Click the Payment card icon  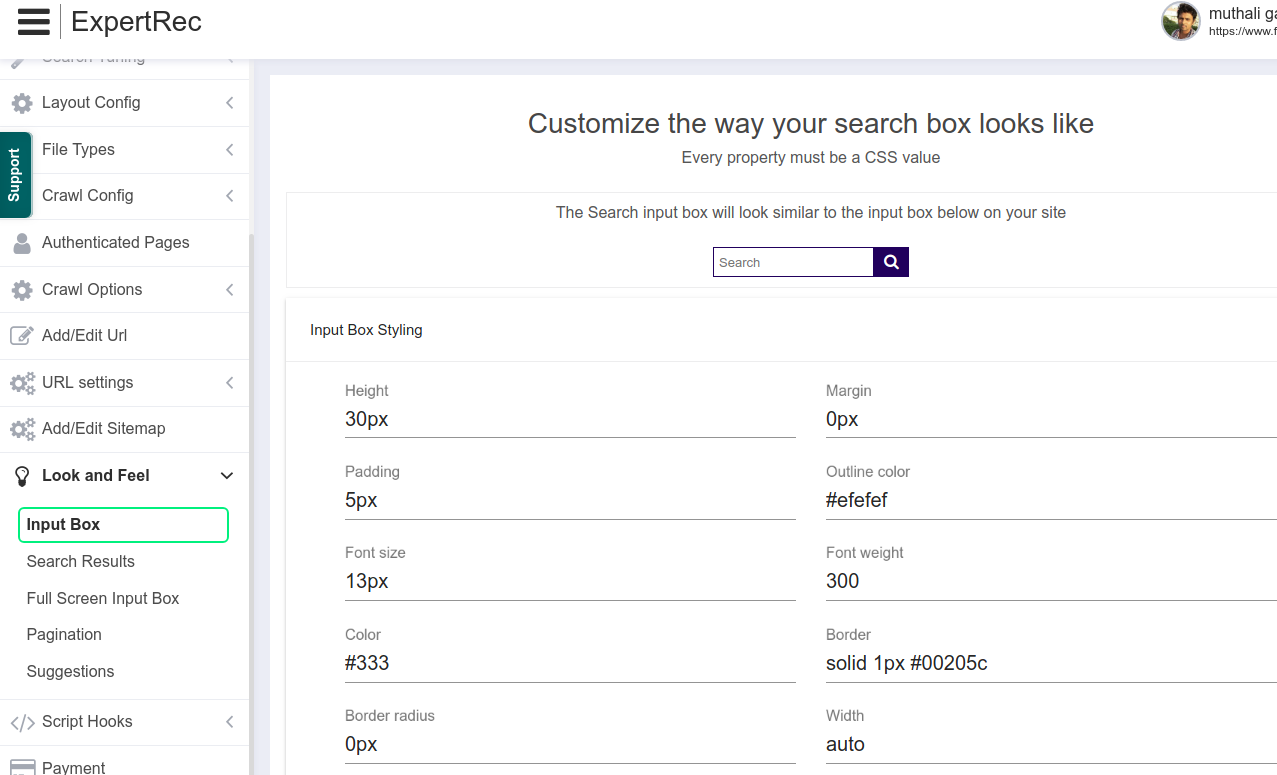(x=21, y=766)
